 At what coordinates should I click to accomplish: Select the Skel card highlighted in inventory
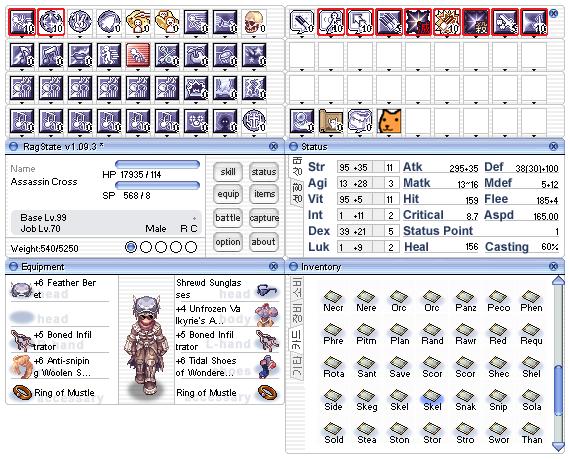(432, 400)
